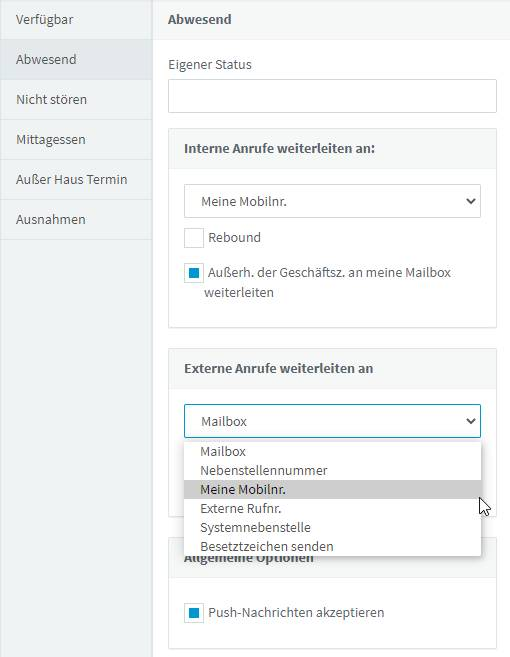Collapse the external calls Mailbox dropdown
The width and height of the screenshot is (510, 657).
[332, 421]
